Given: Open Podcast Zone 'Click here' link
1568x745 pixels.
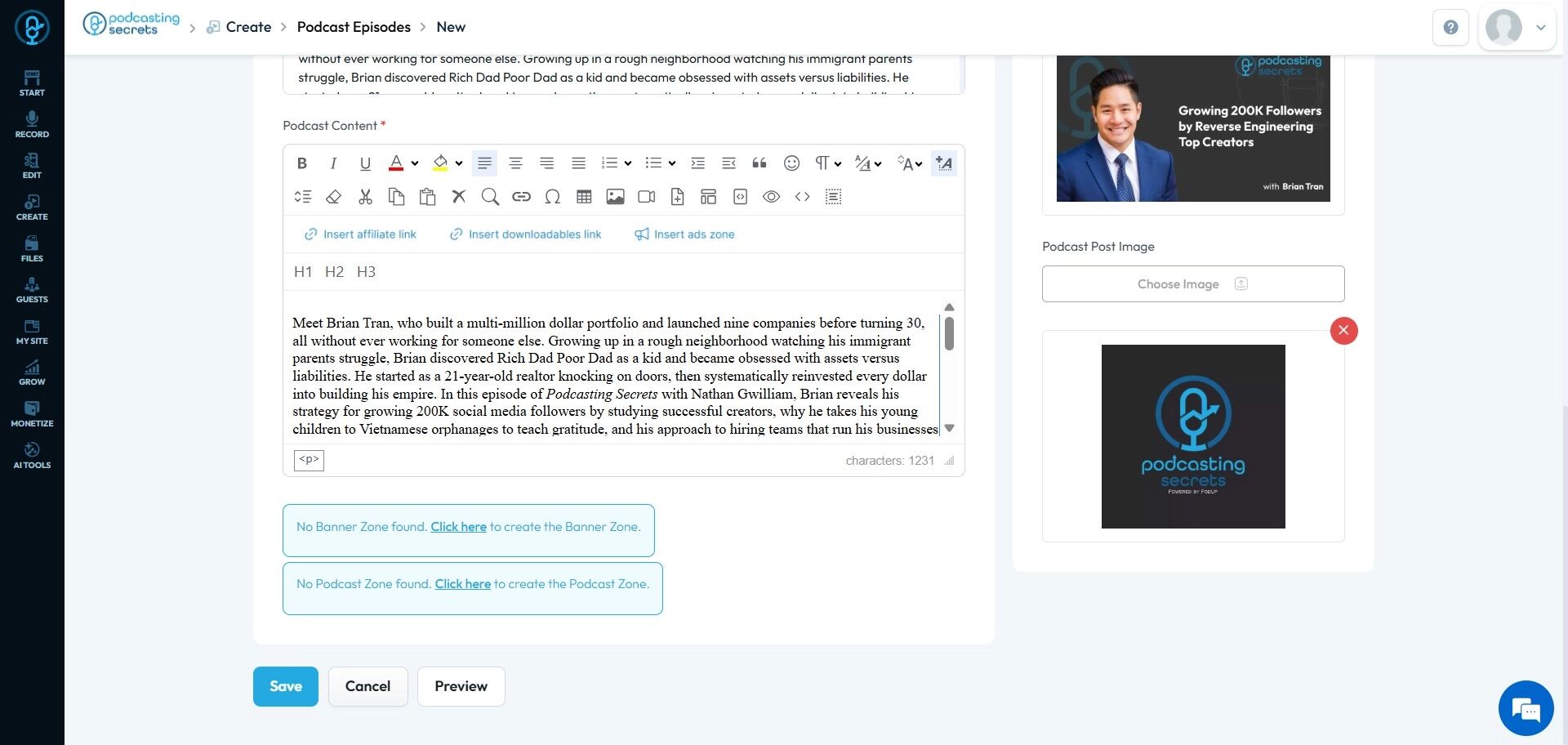Looking at the screenshot, I should (x=462, y=584).
